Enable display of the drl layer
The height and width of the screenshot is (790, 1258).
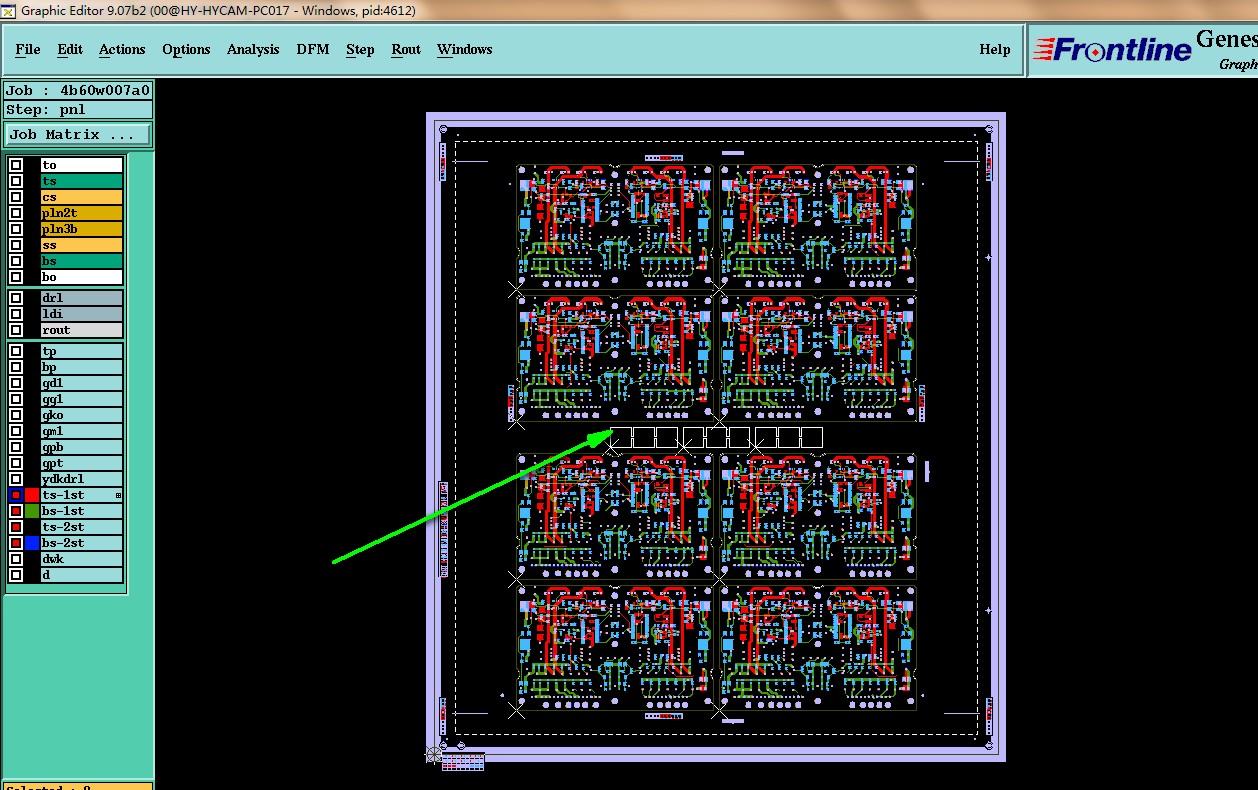click(x=16, y=298)
